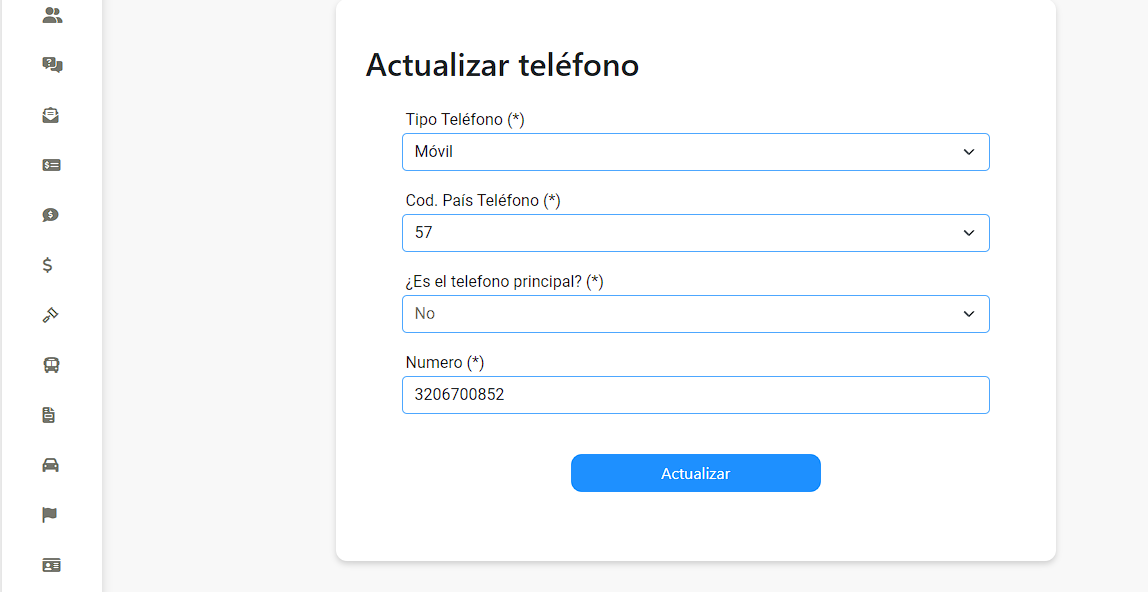Viewport: 1148px width, 592px height.
Task: Click the blue Actualizar button
Action: (x=696, y=473)
